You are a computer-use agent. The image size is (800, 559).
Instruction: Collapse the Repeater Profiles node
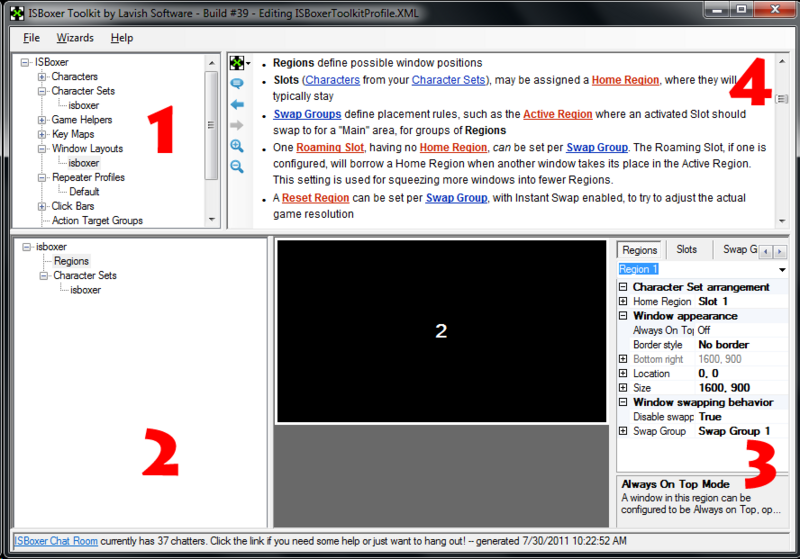pos(42,177)
